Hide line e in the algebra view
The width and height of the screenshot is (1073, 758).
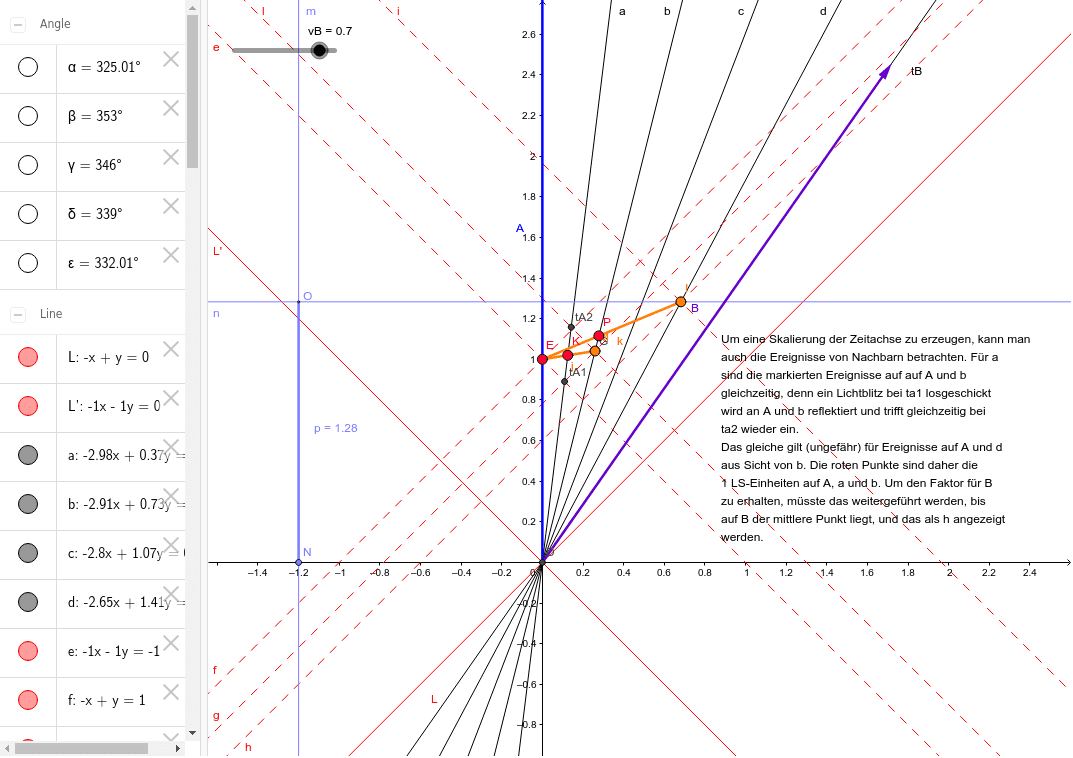tap(28, 651)
